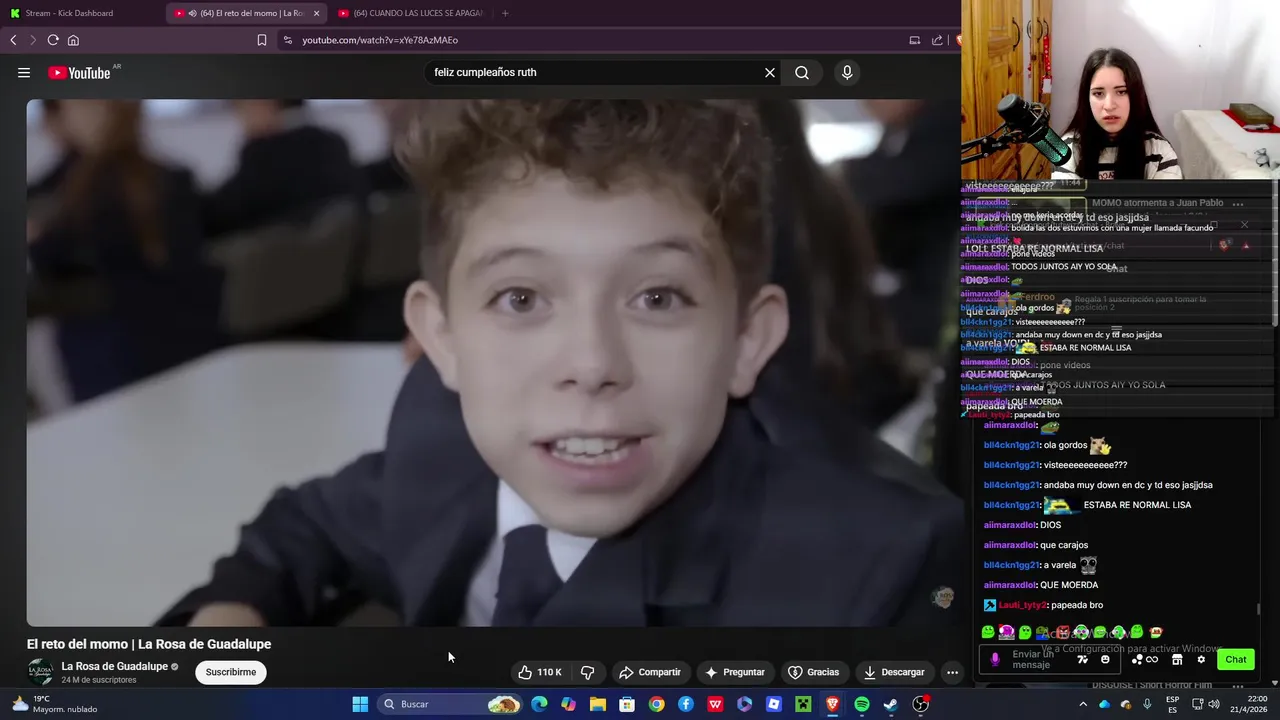Dislike the video with thumbs-down

coord(588,672)
